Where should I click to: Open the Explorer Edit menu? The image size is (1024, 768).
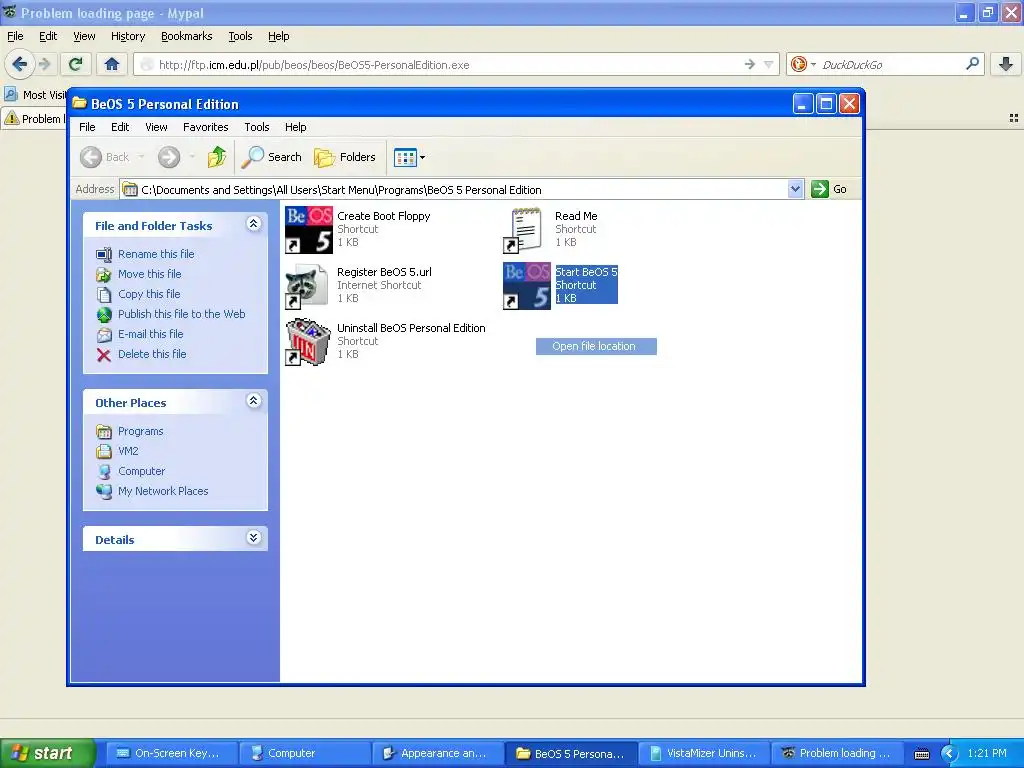(120, 127)
